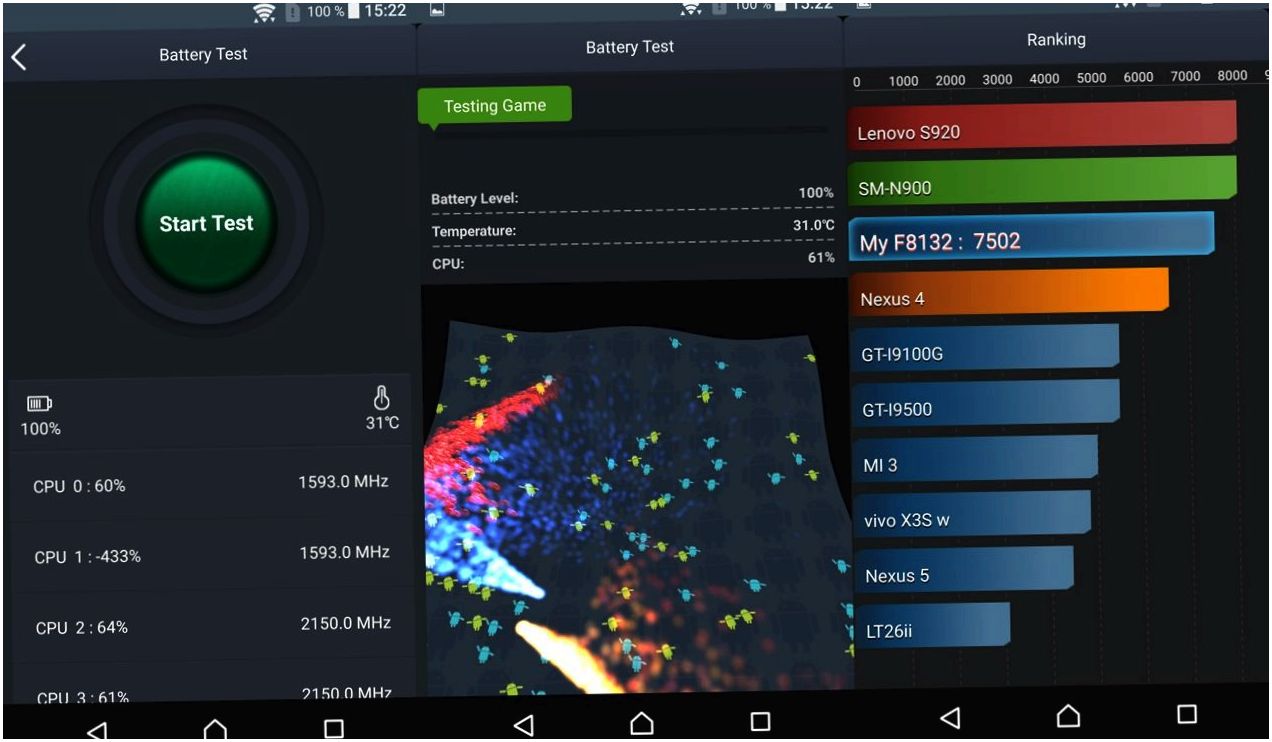Screen dimensions: 1272x742
Task: Tap the back arrow in Battery Test
Action: [x=18, y=57]
